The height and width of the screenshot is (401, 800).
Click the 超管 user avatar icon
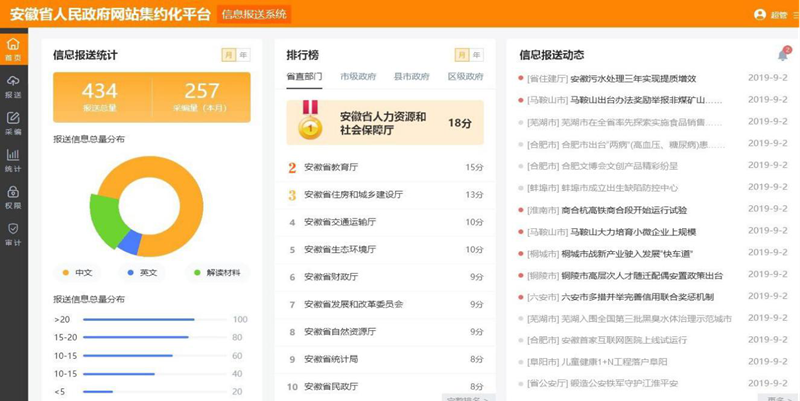[760, 14]
